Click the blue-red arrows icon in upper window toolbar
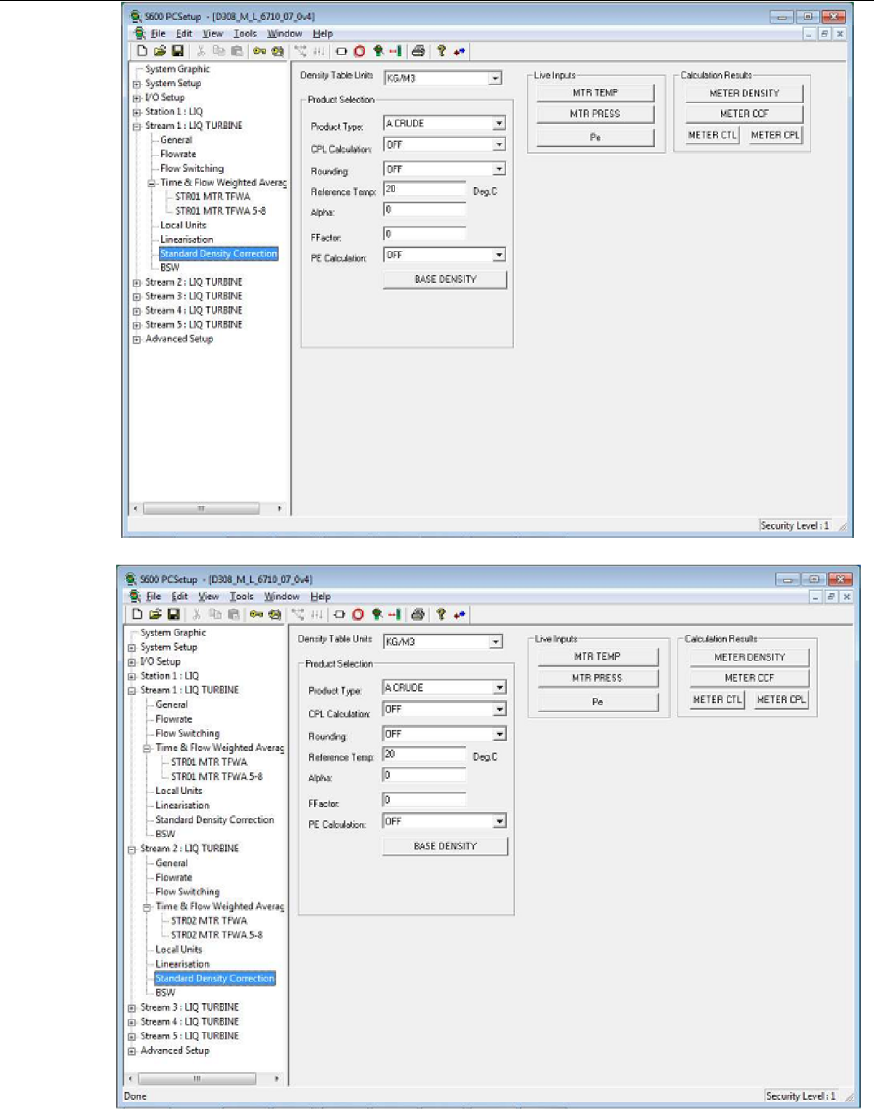874x1113 pixels. (x=459, y=51)
